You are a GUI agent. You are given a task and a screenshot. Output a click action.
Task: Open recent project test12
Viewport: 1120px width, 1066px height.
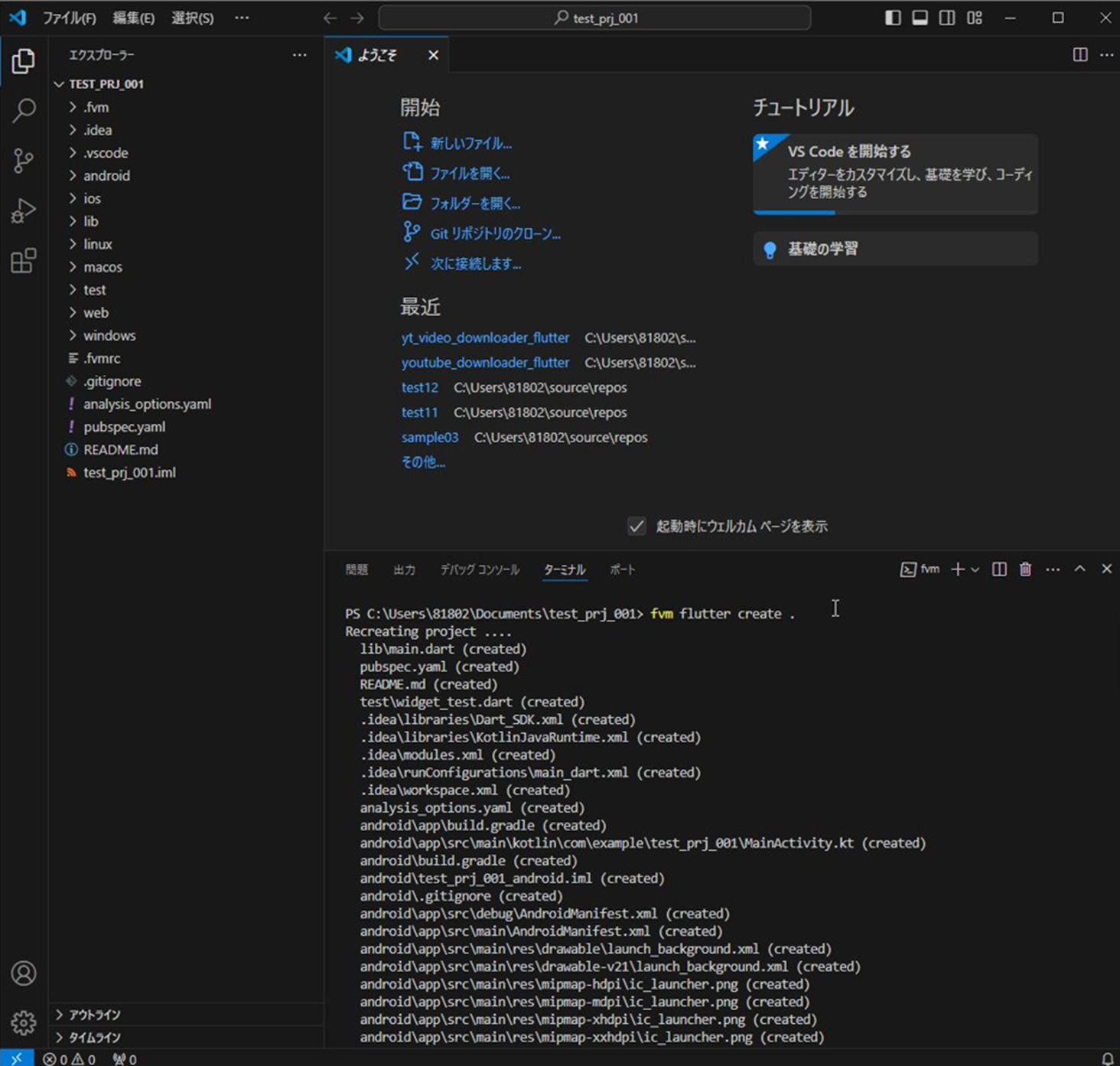pyautogui.click(x=419, y=387)
